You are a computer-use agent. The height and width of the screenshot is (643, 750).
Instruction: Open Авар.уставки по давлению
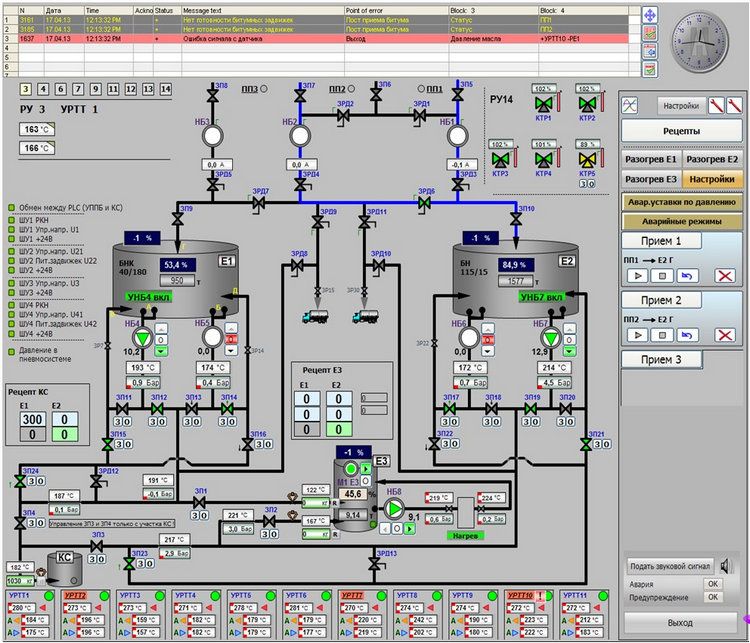click(682, 202)
